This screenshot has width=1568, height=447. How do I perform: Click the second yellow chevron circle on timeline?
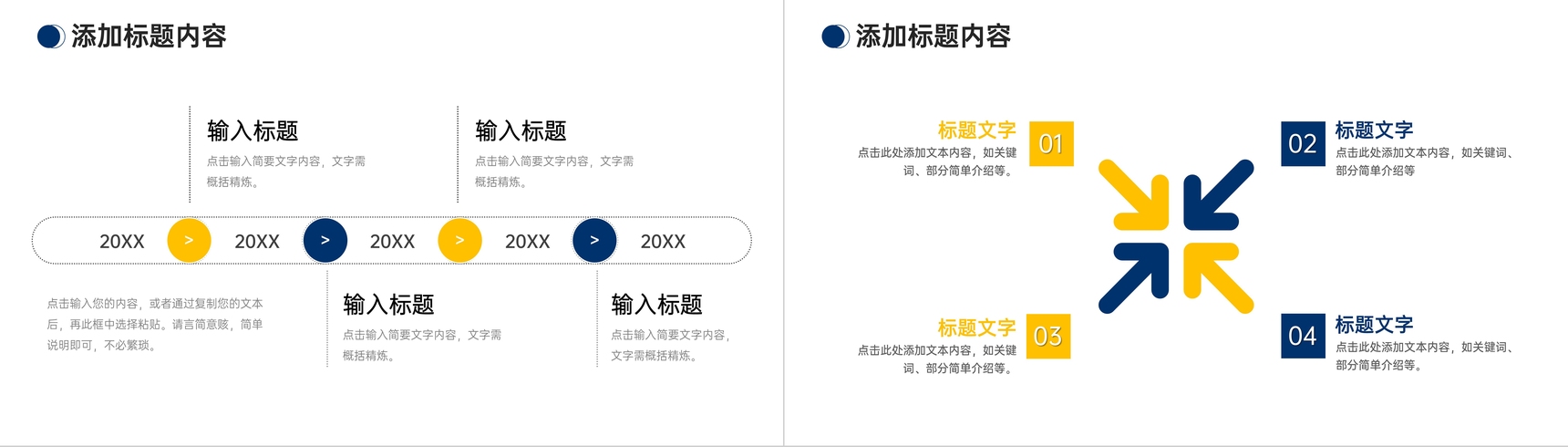pos(459,241)
